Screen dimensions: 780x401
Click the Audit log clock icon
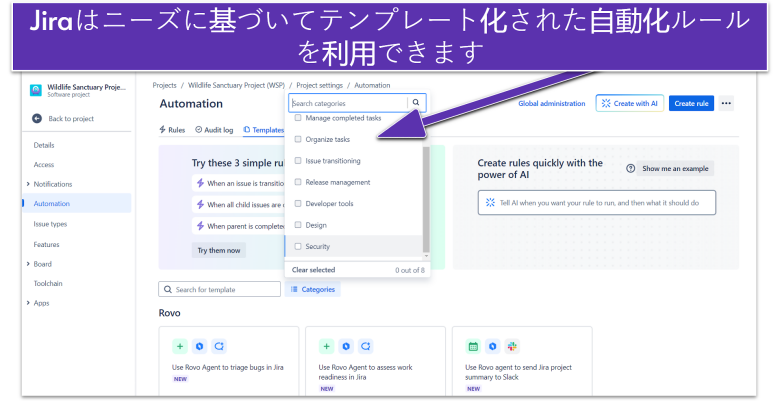tap(198, 129)
